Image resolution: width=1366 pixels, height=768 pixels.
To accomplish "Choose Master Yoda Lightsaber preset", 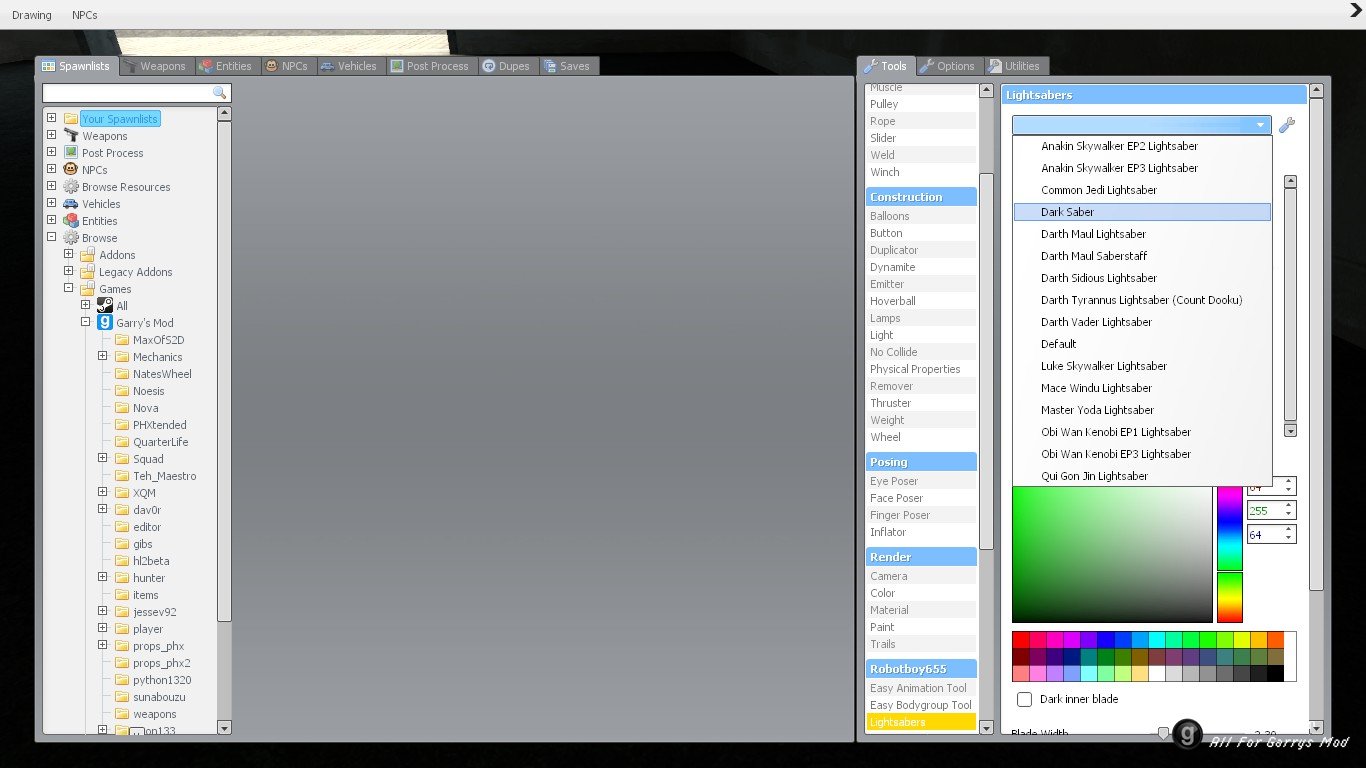I will 1142,410.
